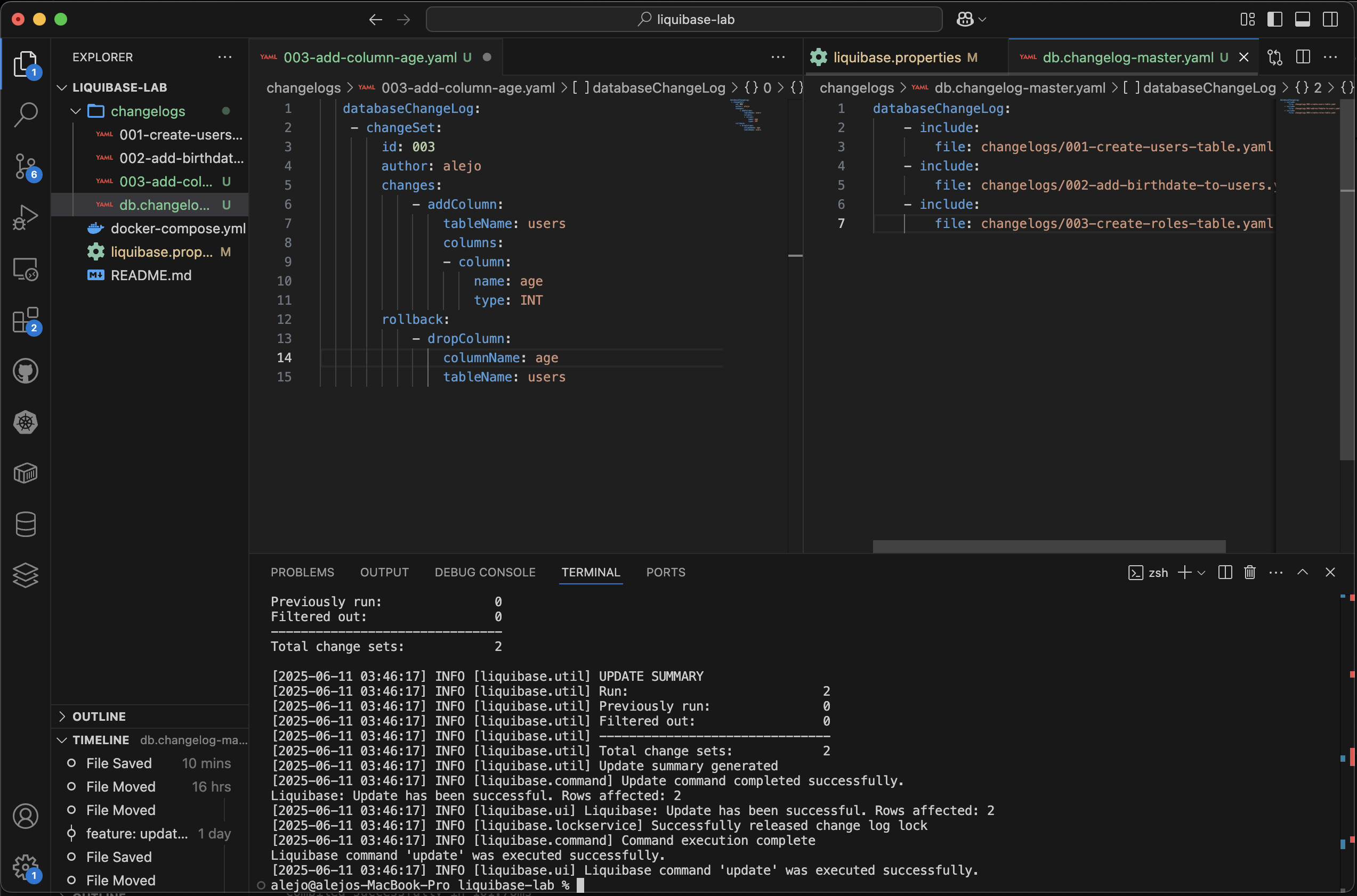Image resolution: width=1357 pixels, height=896 pixels.
Task: Toggle the Primary Side Bar visibility
Action: pos(1275,20)
